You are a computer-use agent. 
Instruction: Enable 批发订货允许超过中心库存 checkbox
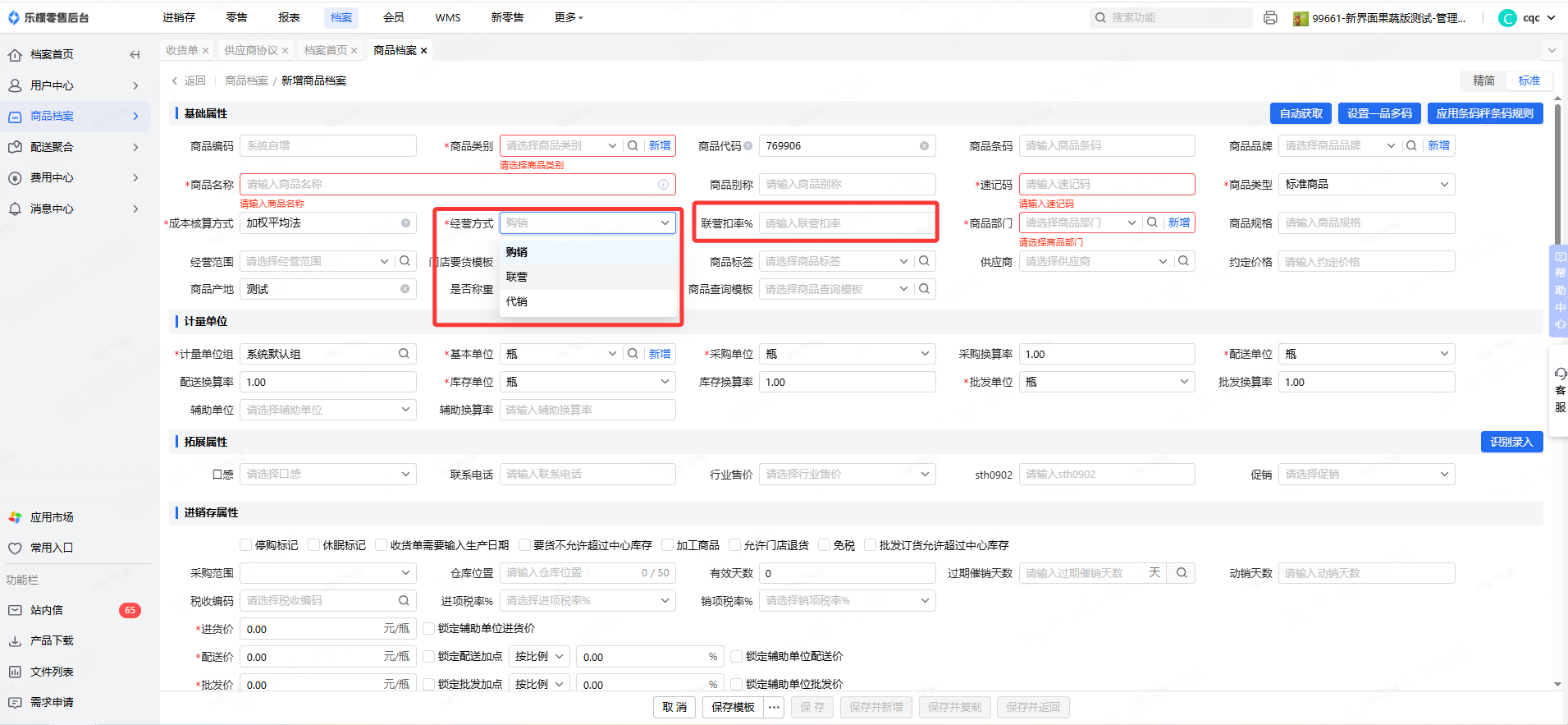point(871,545)
